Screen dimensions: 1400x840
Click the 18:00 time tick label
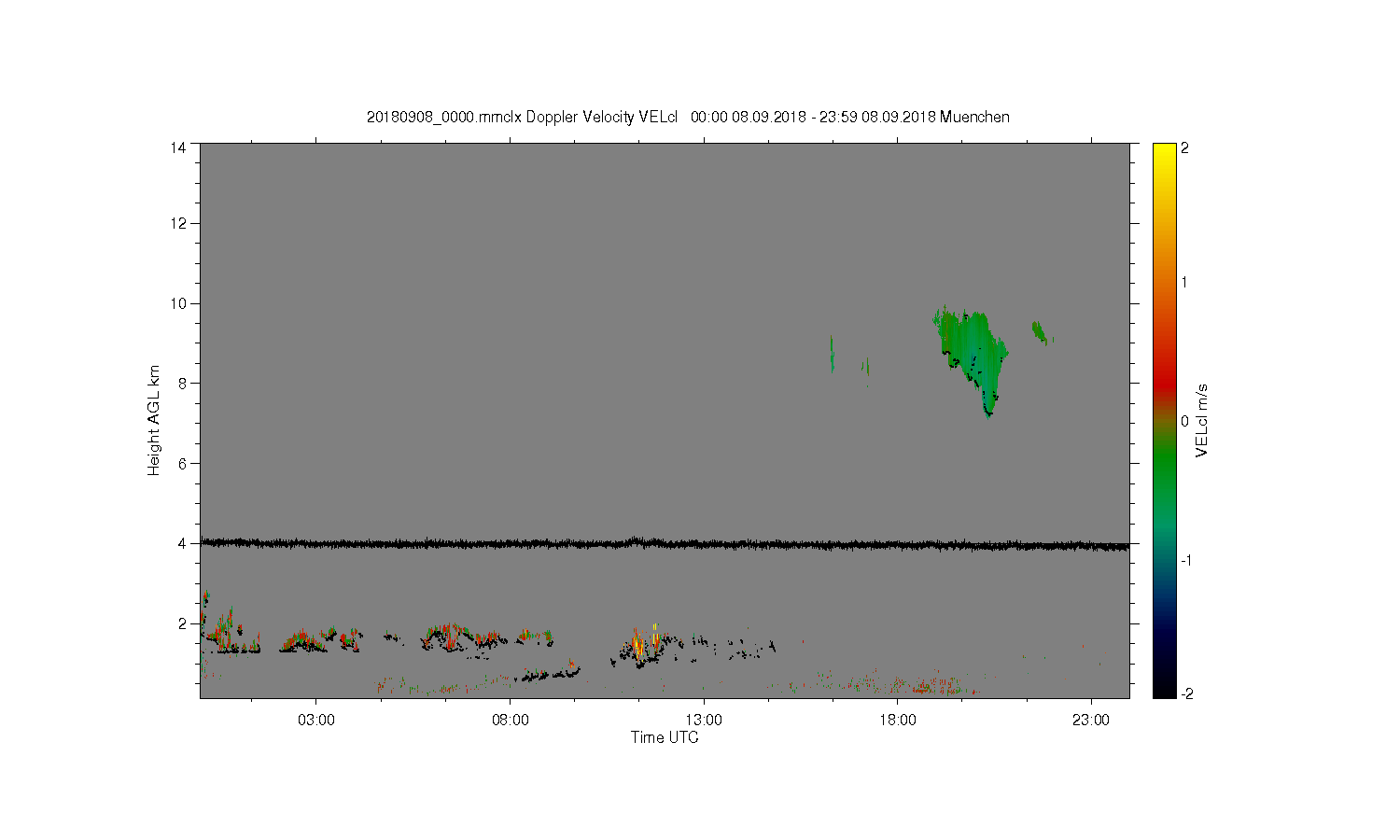coord(897,721)
